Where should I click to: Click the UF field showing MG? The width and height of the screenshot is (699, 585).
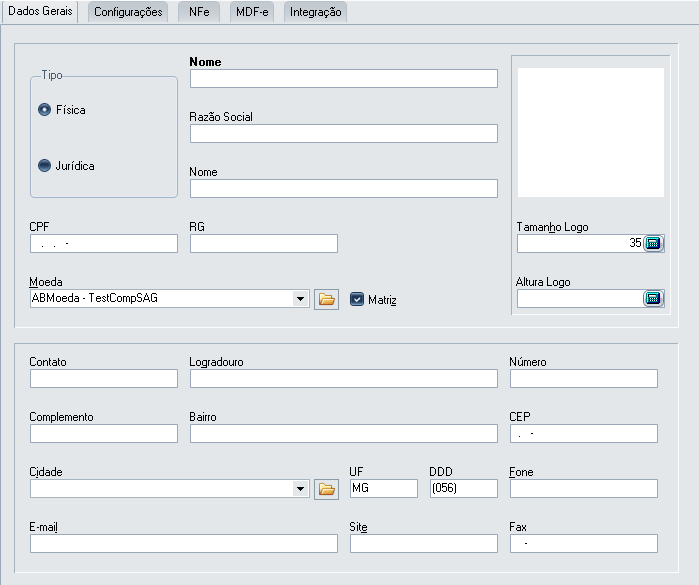tap(384, 488)
